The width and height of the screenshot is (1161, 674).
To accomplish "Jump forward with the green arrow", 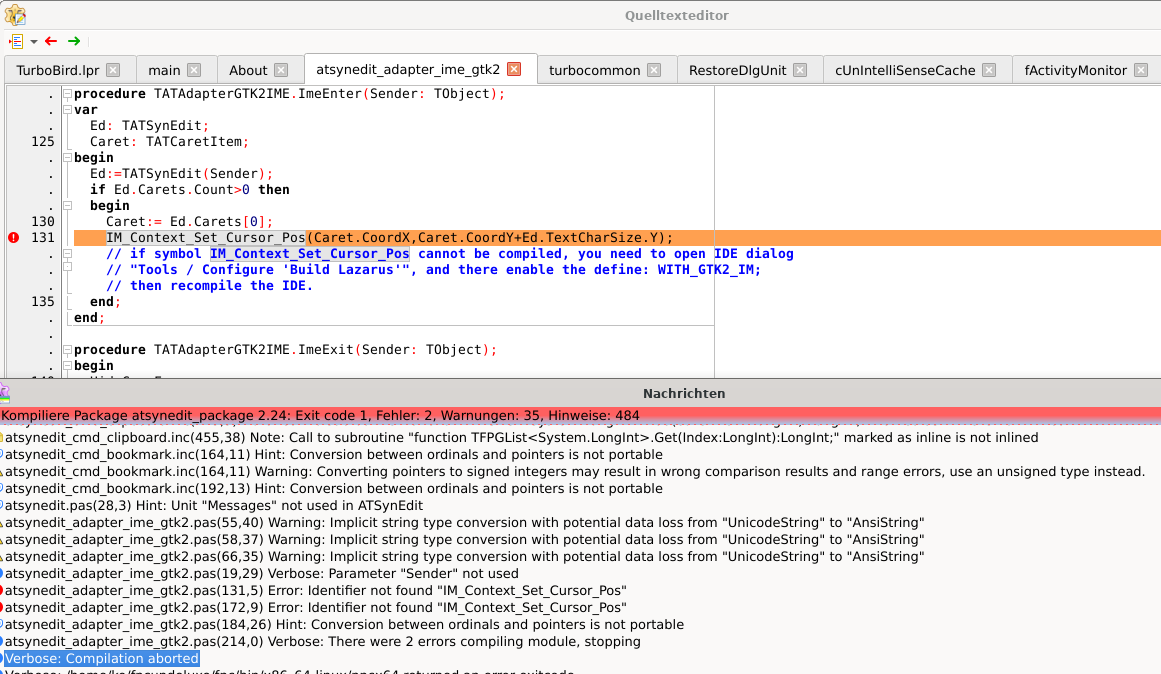I will point(74,41).
